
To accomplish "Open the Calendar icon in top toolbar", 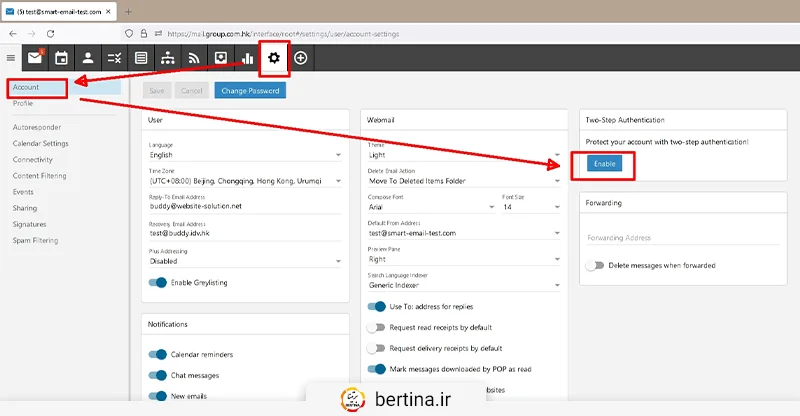I will (x=62, y=58).
